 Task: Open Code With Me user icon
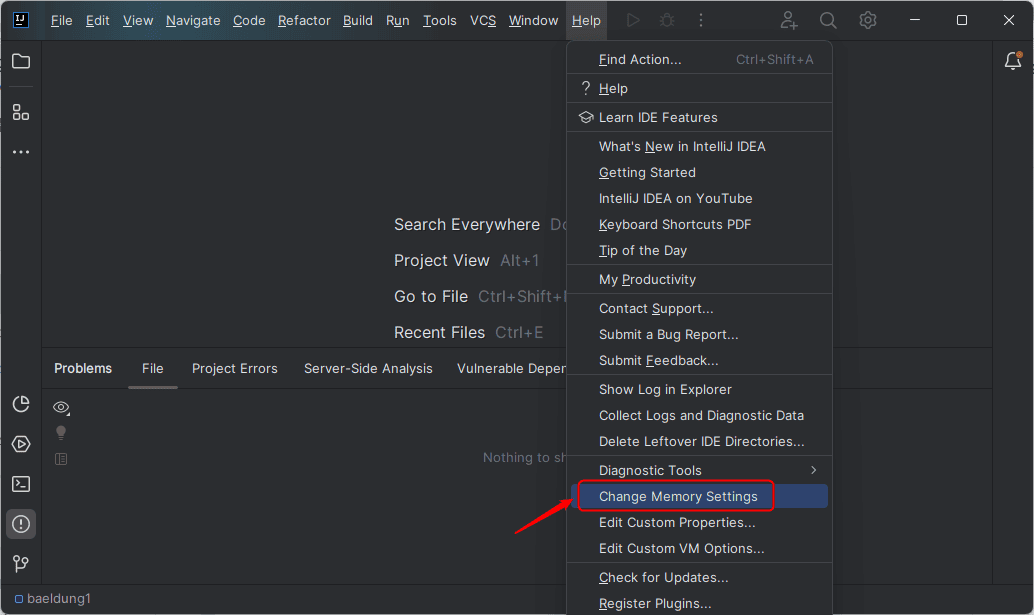pyautogui.click(x=789, y=20)
